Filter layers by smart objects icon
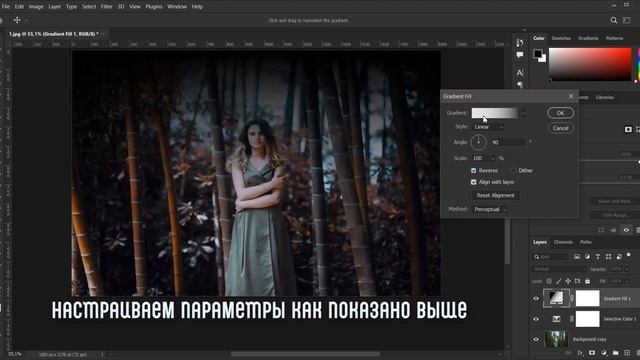Screen dimensions: 640x360 pyautogui.click(x=619, y=256)
